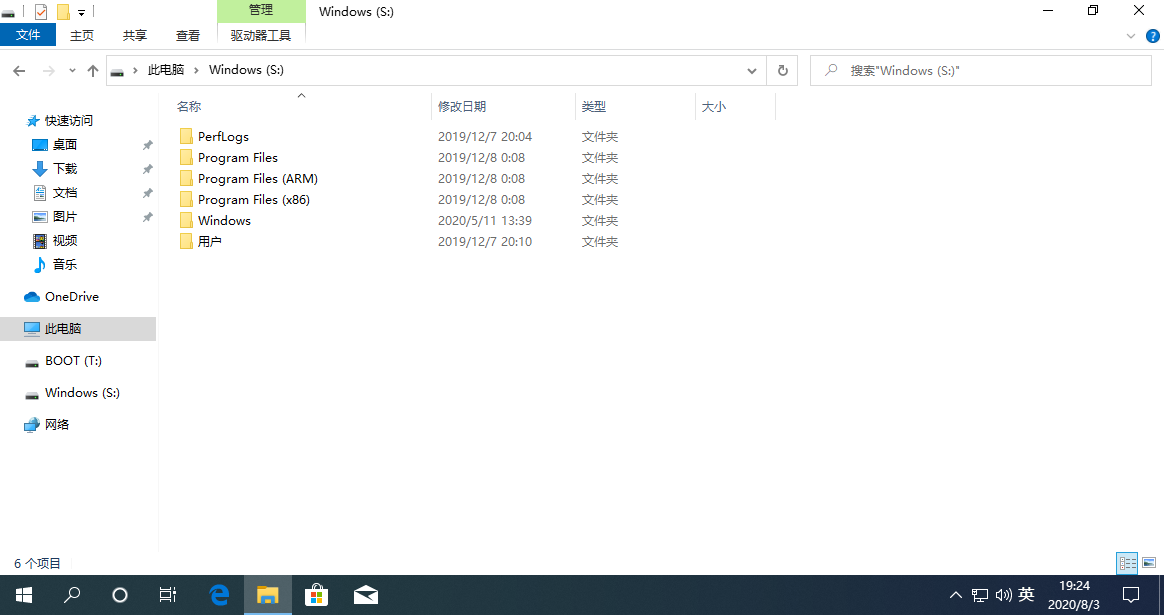Viewport: 1164px width, 615px height.
Task: Select the Program Files folder name
Action: [238, 157]
